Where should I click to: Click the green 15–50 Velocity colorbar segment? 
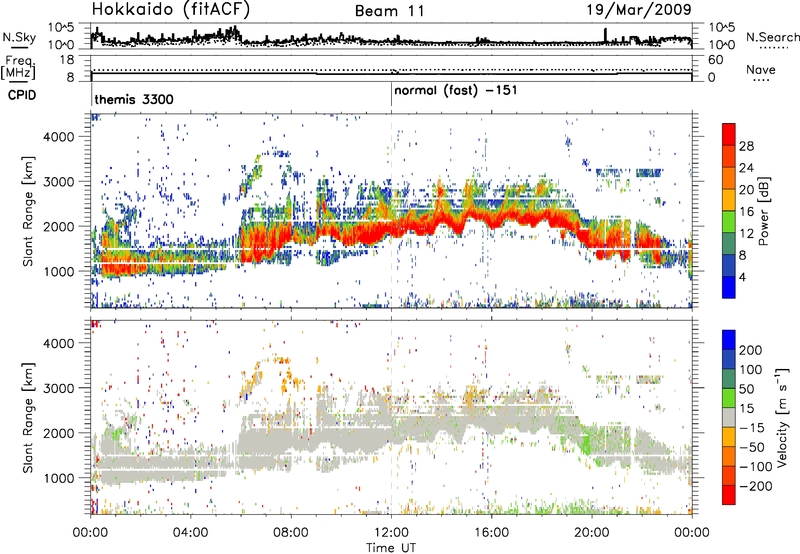coord(729,398)
